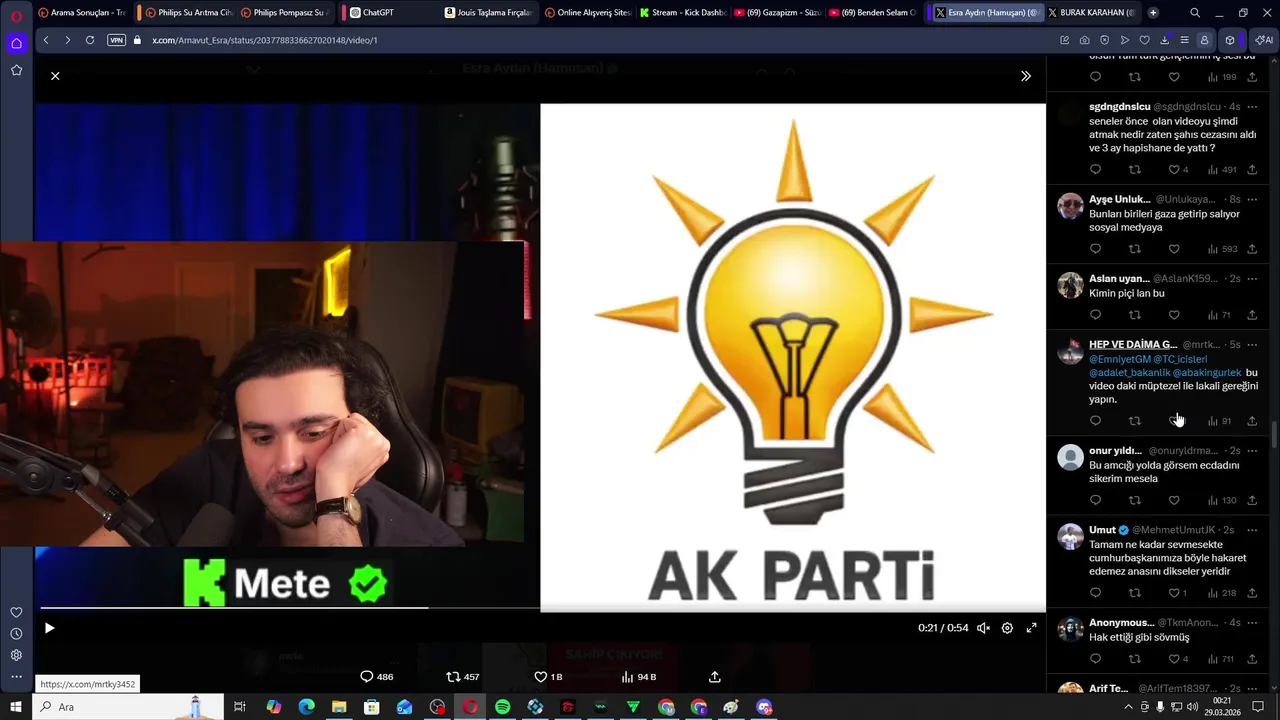Go back to previous page
Screen dimensions: 1280x720
[x=46, y=40]
